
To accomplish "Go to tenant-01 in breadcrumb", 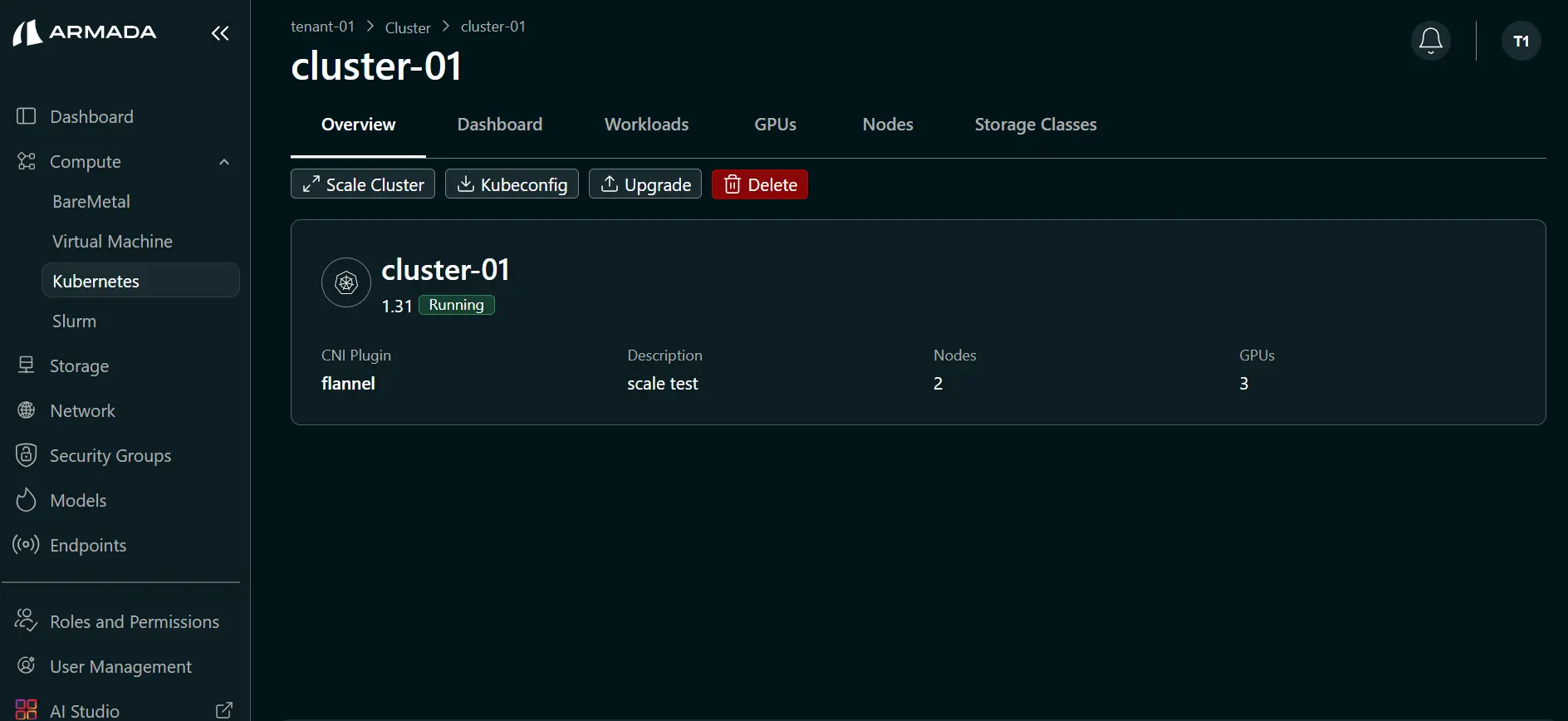I will (323, 27).
